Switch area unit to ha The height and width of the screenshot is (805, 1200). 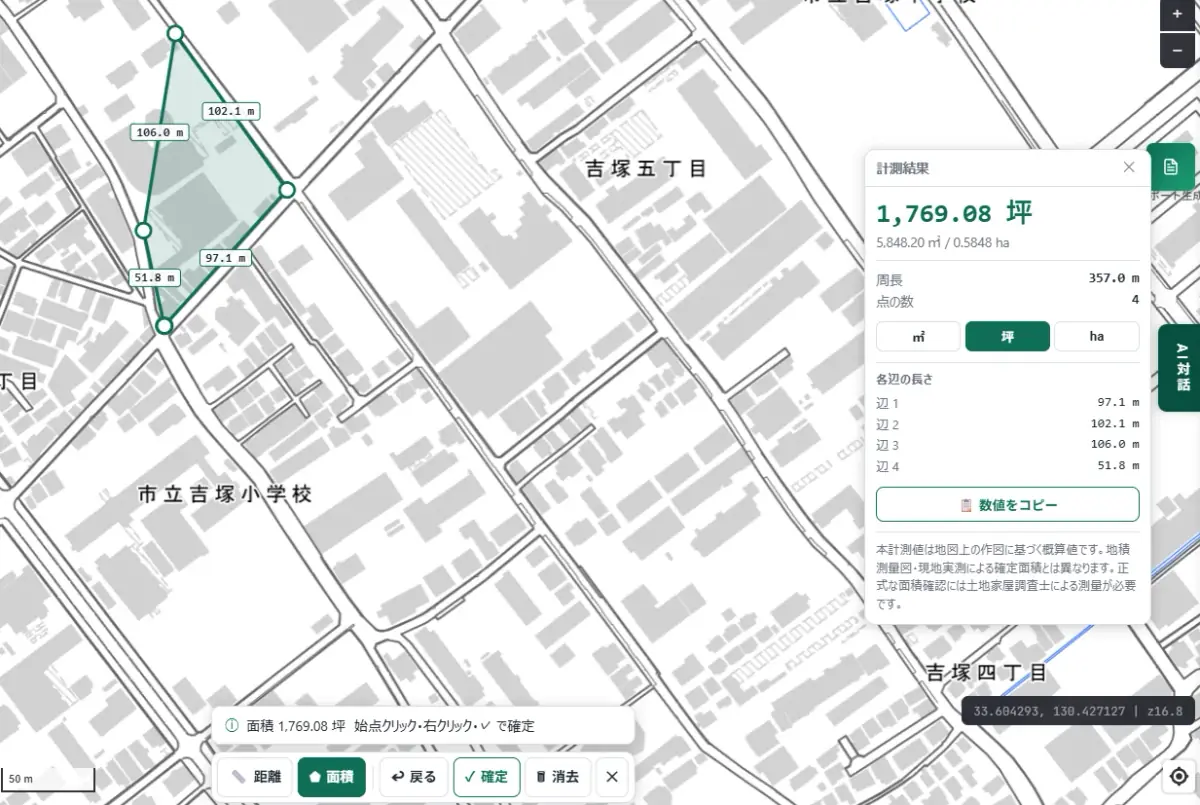pos(1096,336)
